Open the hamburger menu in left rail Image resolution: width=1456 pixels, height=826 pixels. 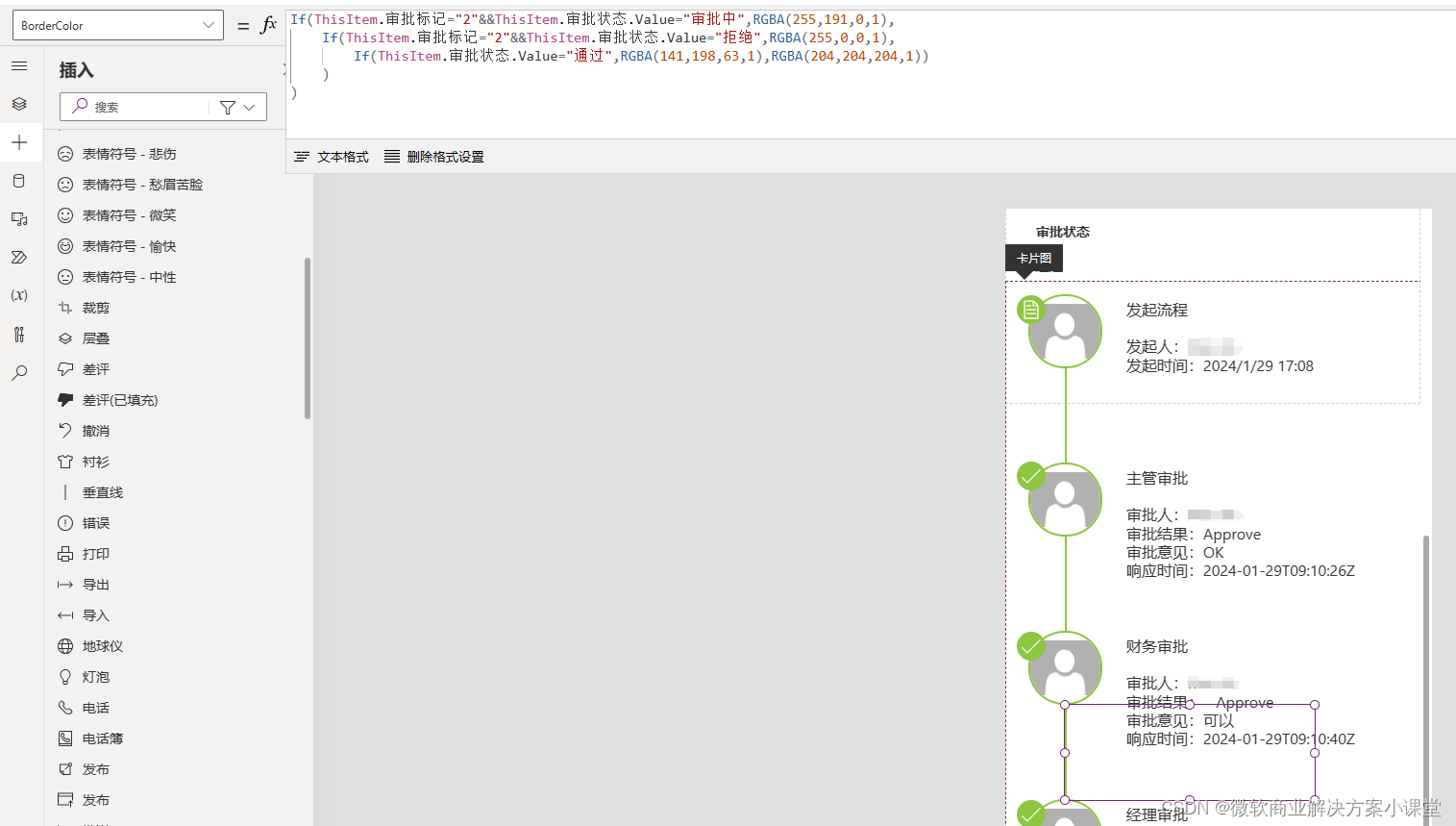coord(19,66)
